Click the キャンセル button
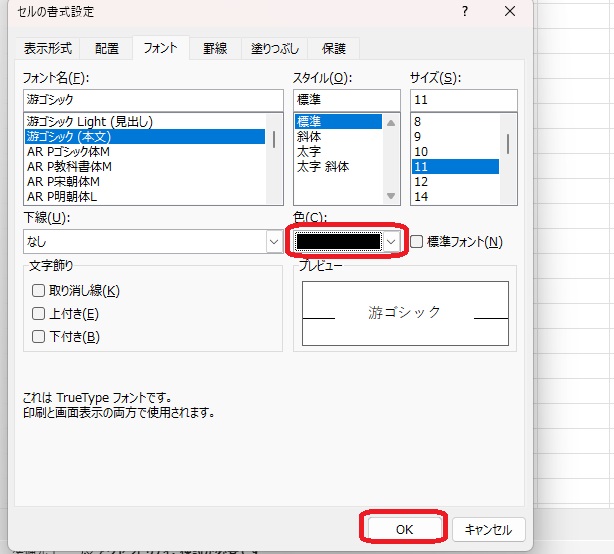 pyautogui.click(x=488, y=529)
